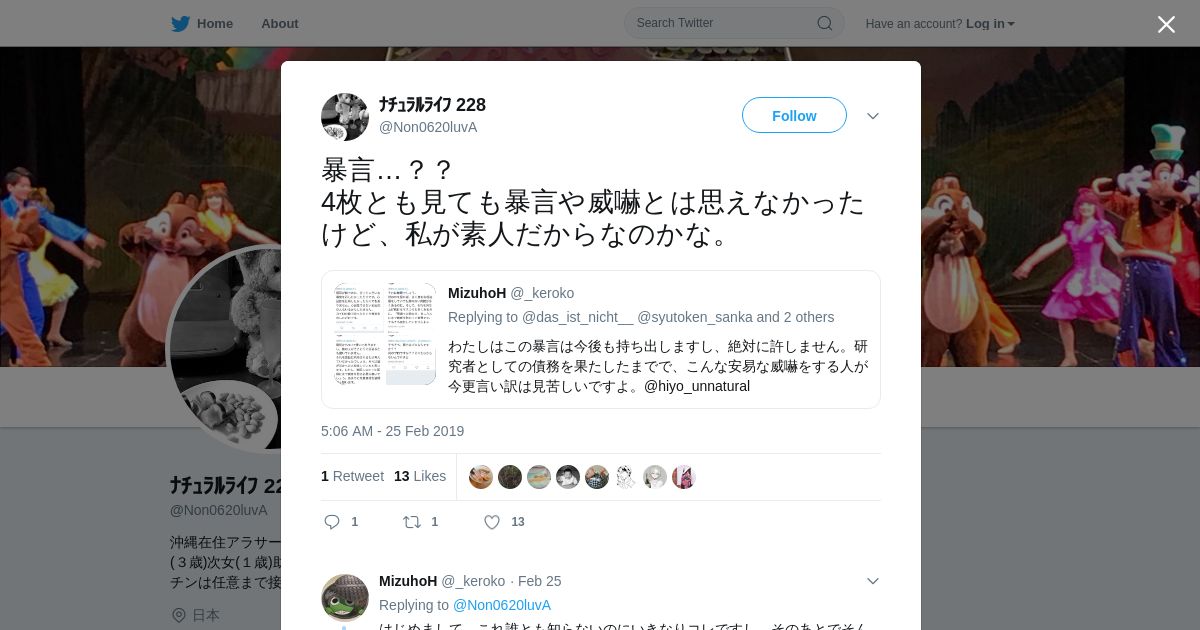The width and height of the screenshot is (1200, 630).
Task: Open the tweet timestamp 5:06 AM link
Action: coord(392,431)
